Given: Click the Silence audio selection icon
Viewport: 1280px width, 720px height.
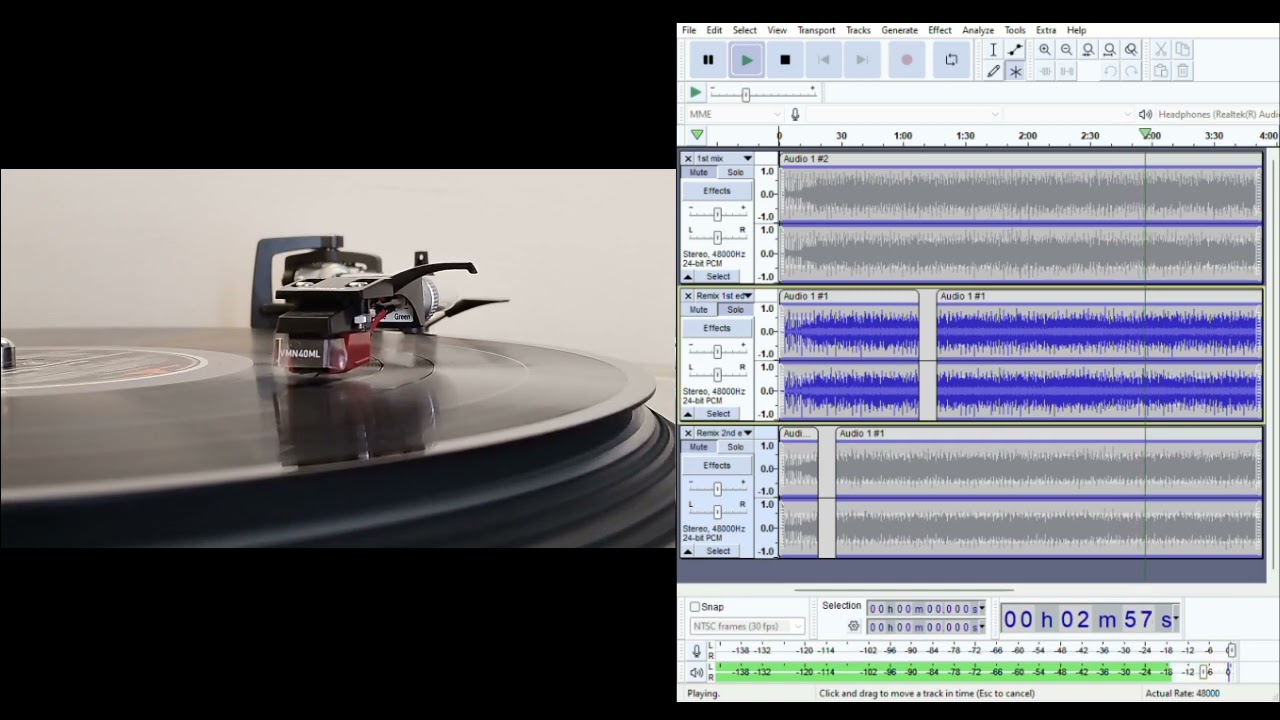Looking at the screenshot, I should tap(1067, 71).
